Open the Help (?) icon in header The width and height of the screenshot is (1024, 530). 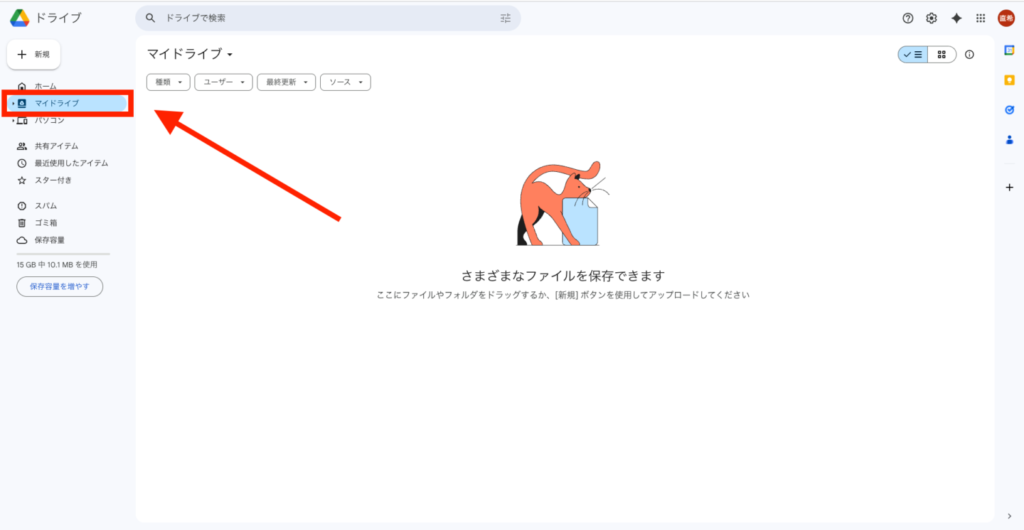pos(908,18)
